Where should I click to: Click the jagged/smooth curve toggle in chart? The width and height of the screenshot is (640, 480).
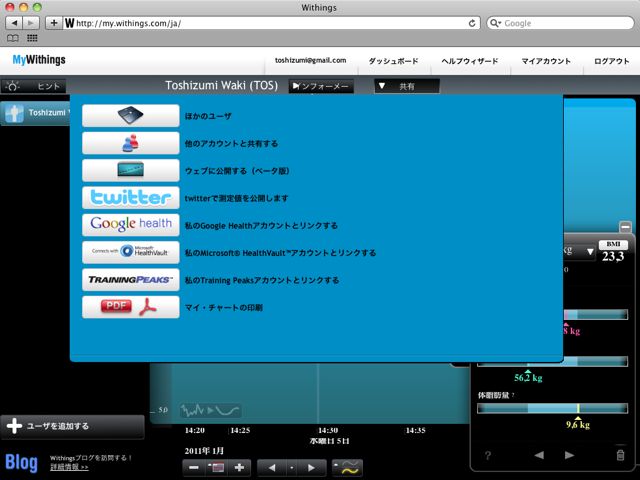pos(210,410)
